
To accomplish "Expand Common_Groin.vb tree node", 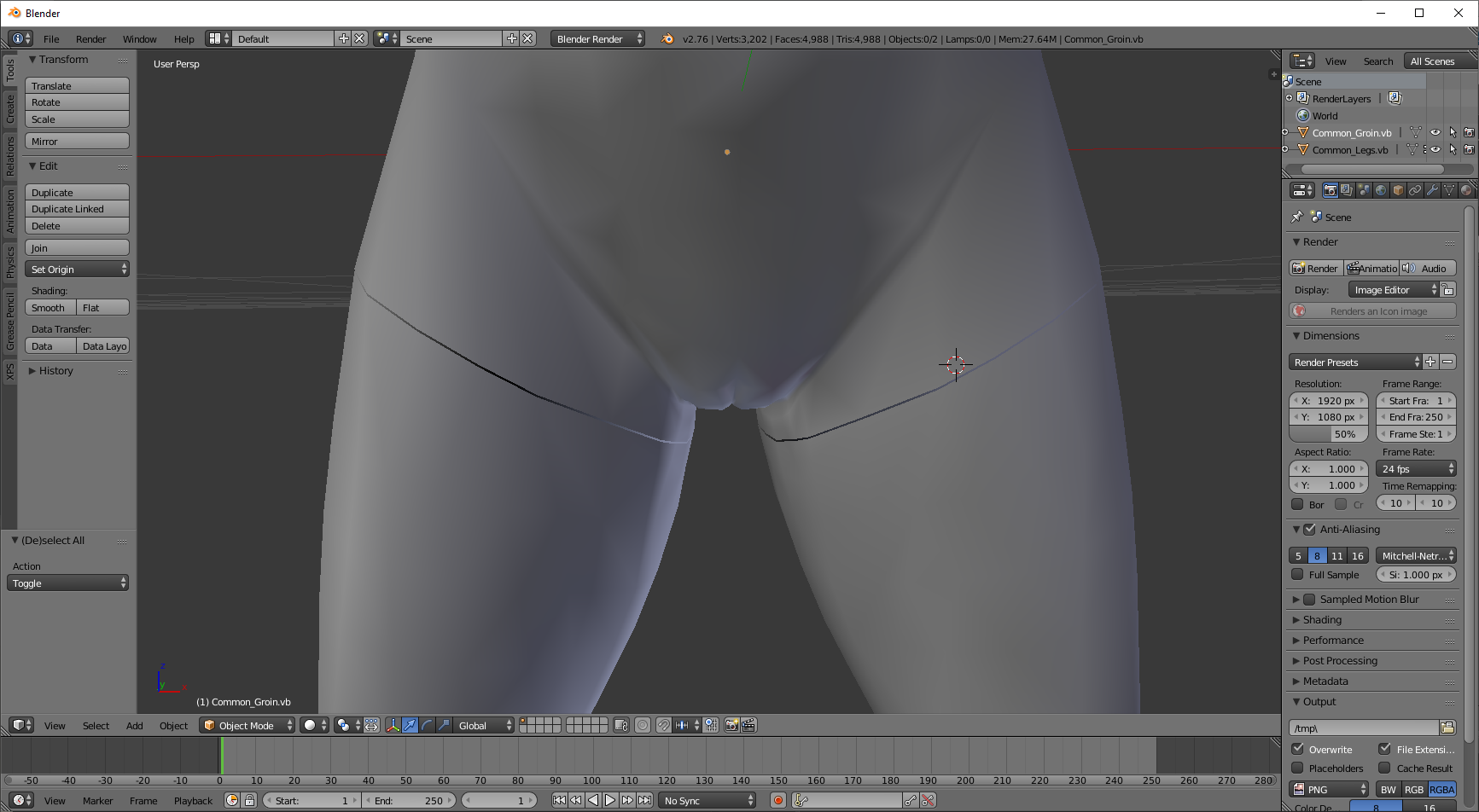I will point(1285,132).
